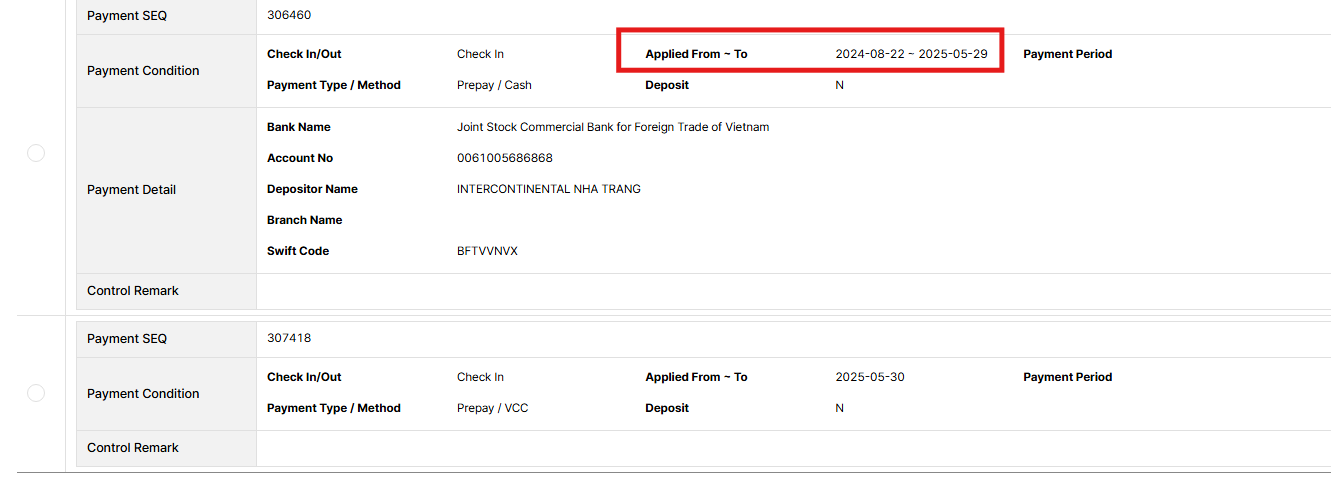The height and width of the screenshot is (495, 1331).
Task: Click the Payment Detail row header
Action: click(x=131, y=190)
